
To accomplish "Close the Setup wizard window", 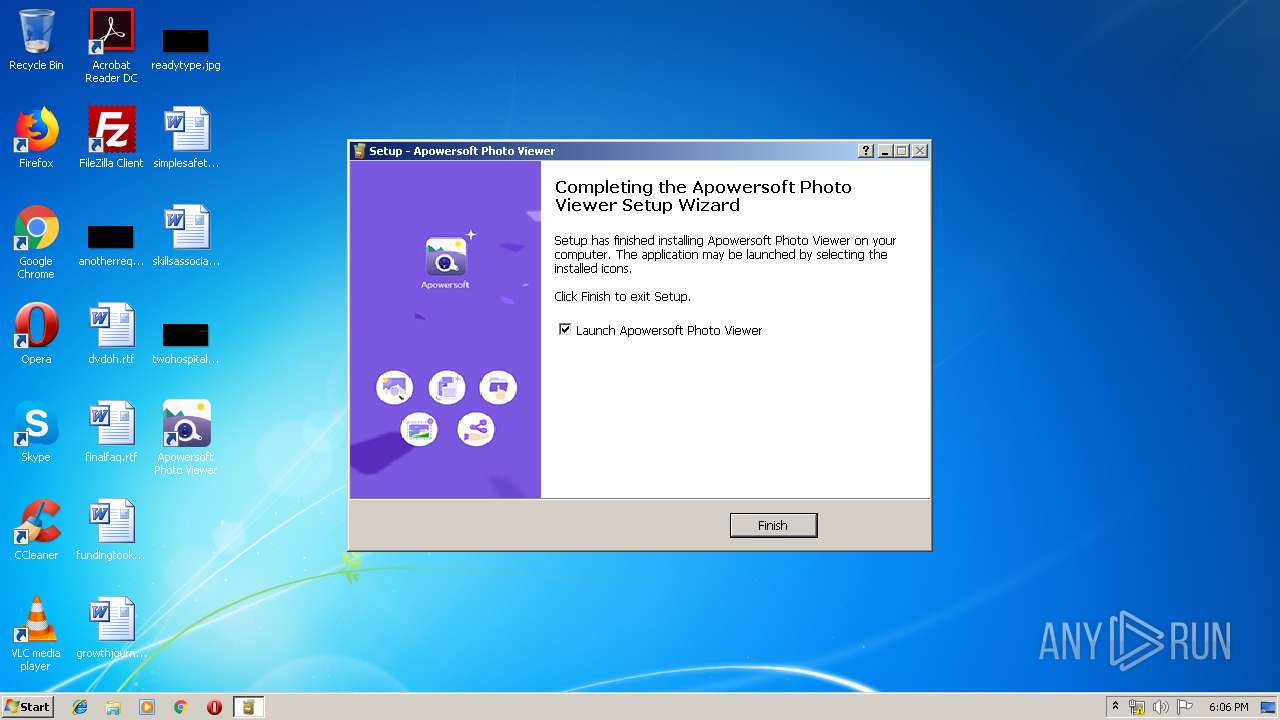I will point(920,151).
